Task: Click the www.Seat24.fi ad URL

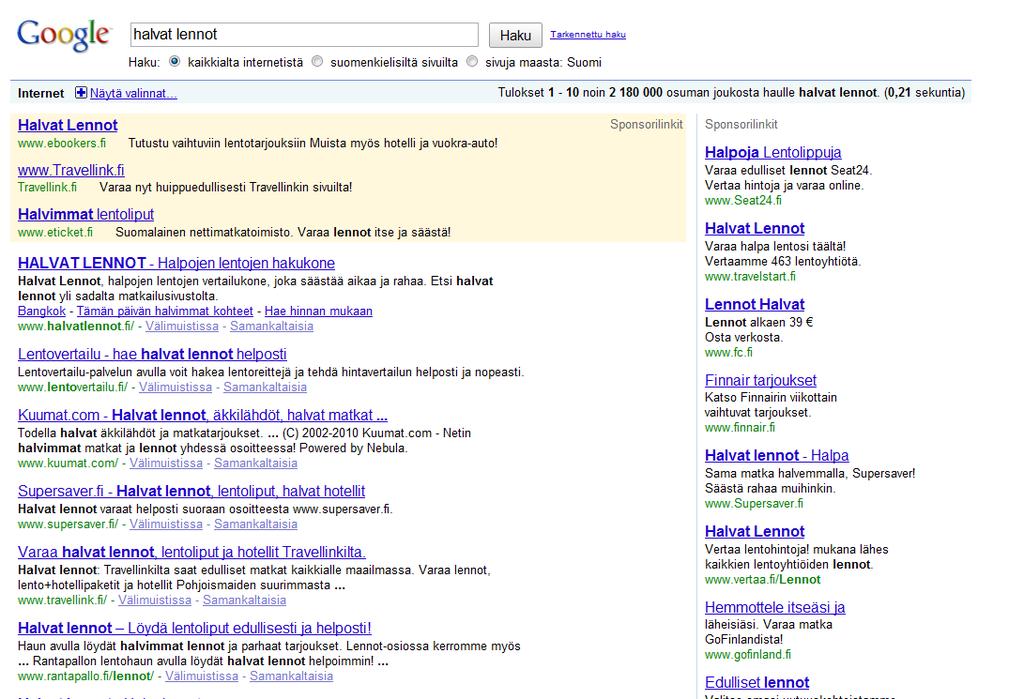Action: point(743,201)
